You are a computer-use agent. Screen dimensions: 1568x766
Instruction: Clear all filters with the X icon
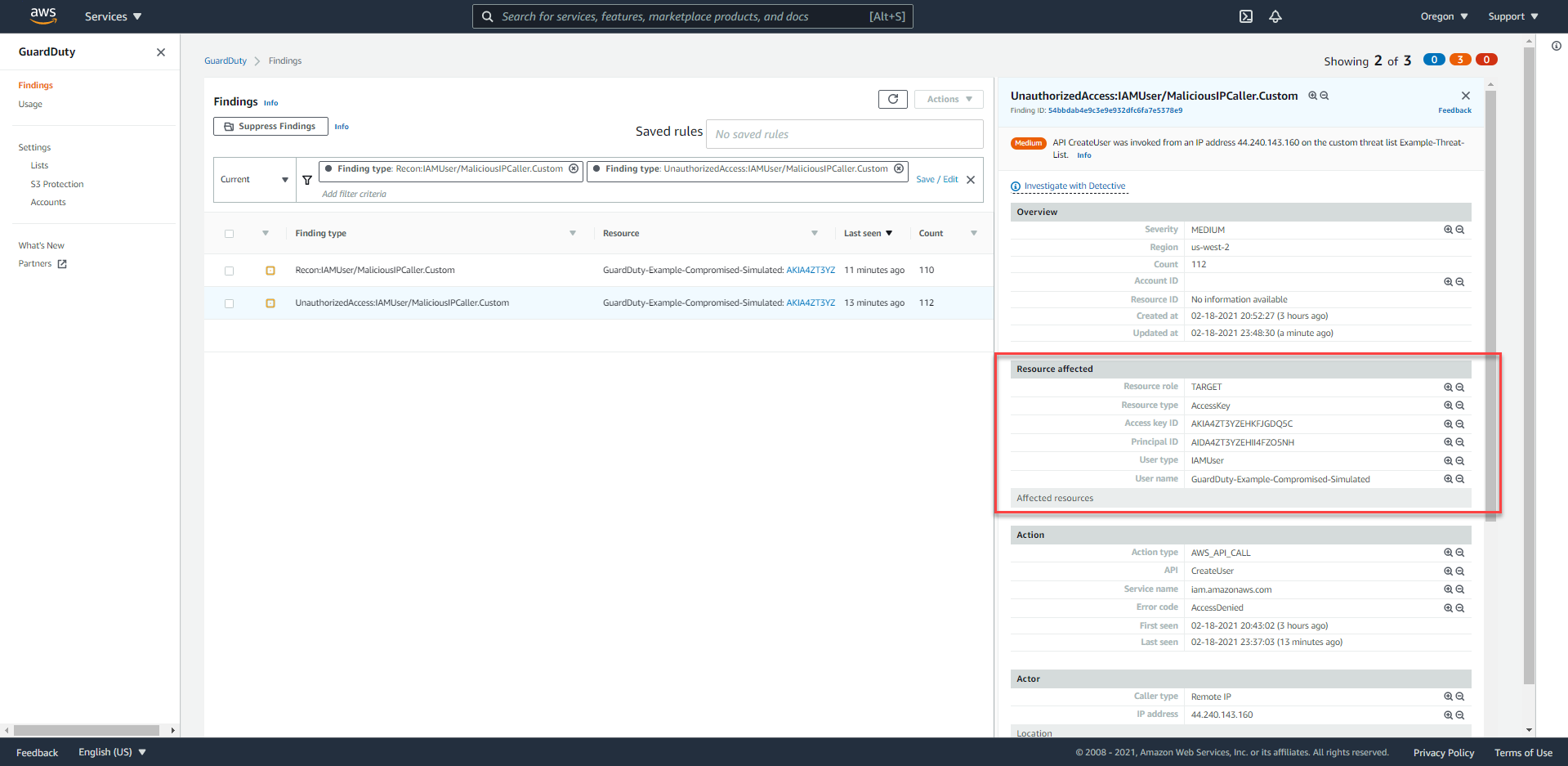coord(971,180)
